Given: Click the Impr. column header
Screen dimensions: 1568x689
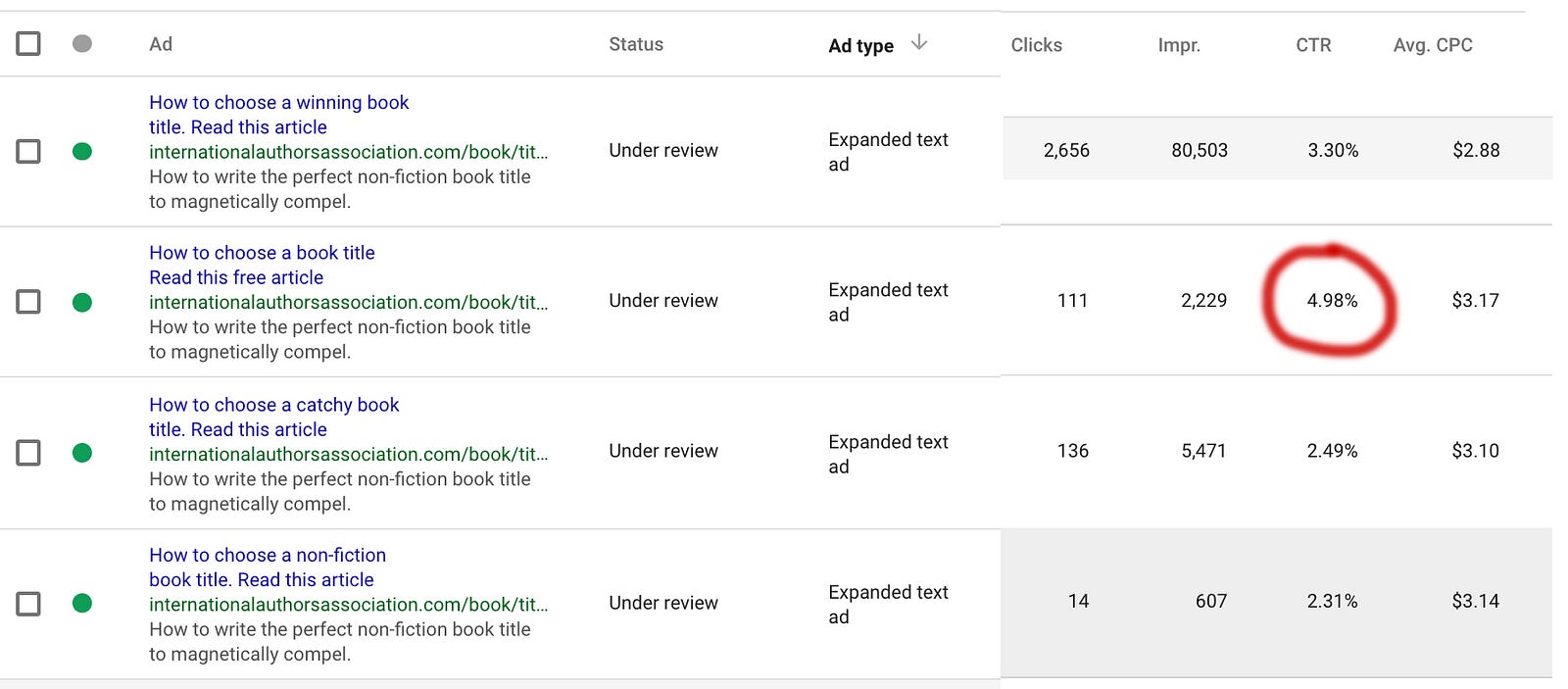Looking at the screenshot, I should point(1179,45).
